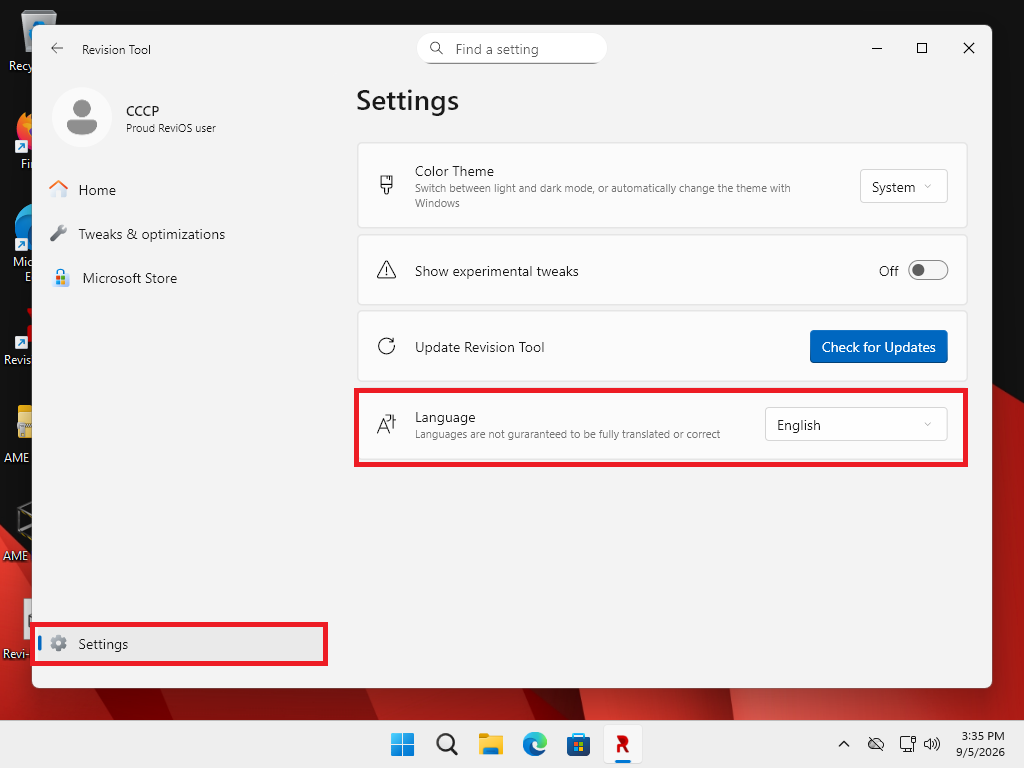The height and width of the screenshot is (768, 1024).
Task: Click Check for Updates button
Action: 878,347
